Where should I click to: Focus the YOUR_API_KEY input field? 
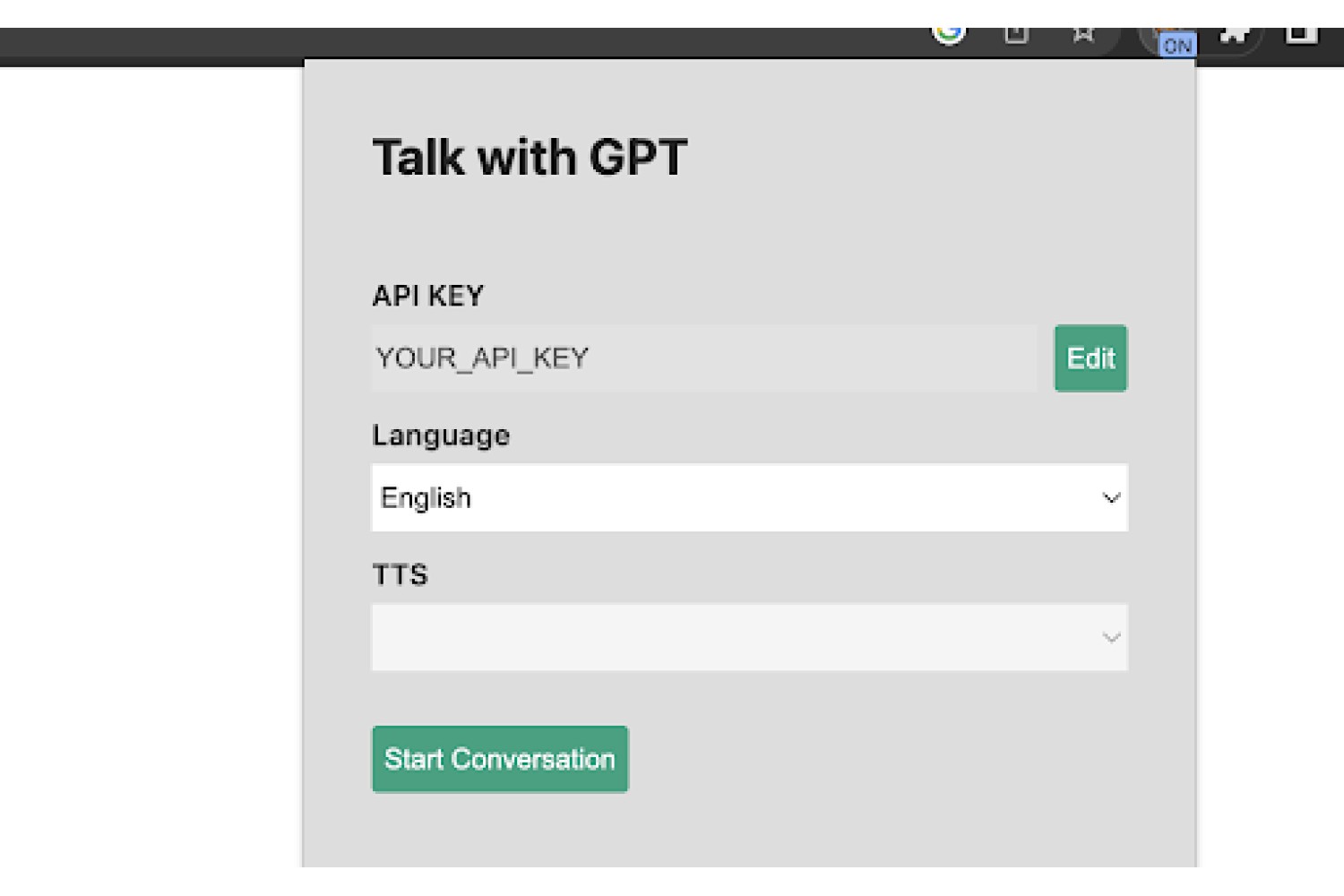[705, 358]
